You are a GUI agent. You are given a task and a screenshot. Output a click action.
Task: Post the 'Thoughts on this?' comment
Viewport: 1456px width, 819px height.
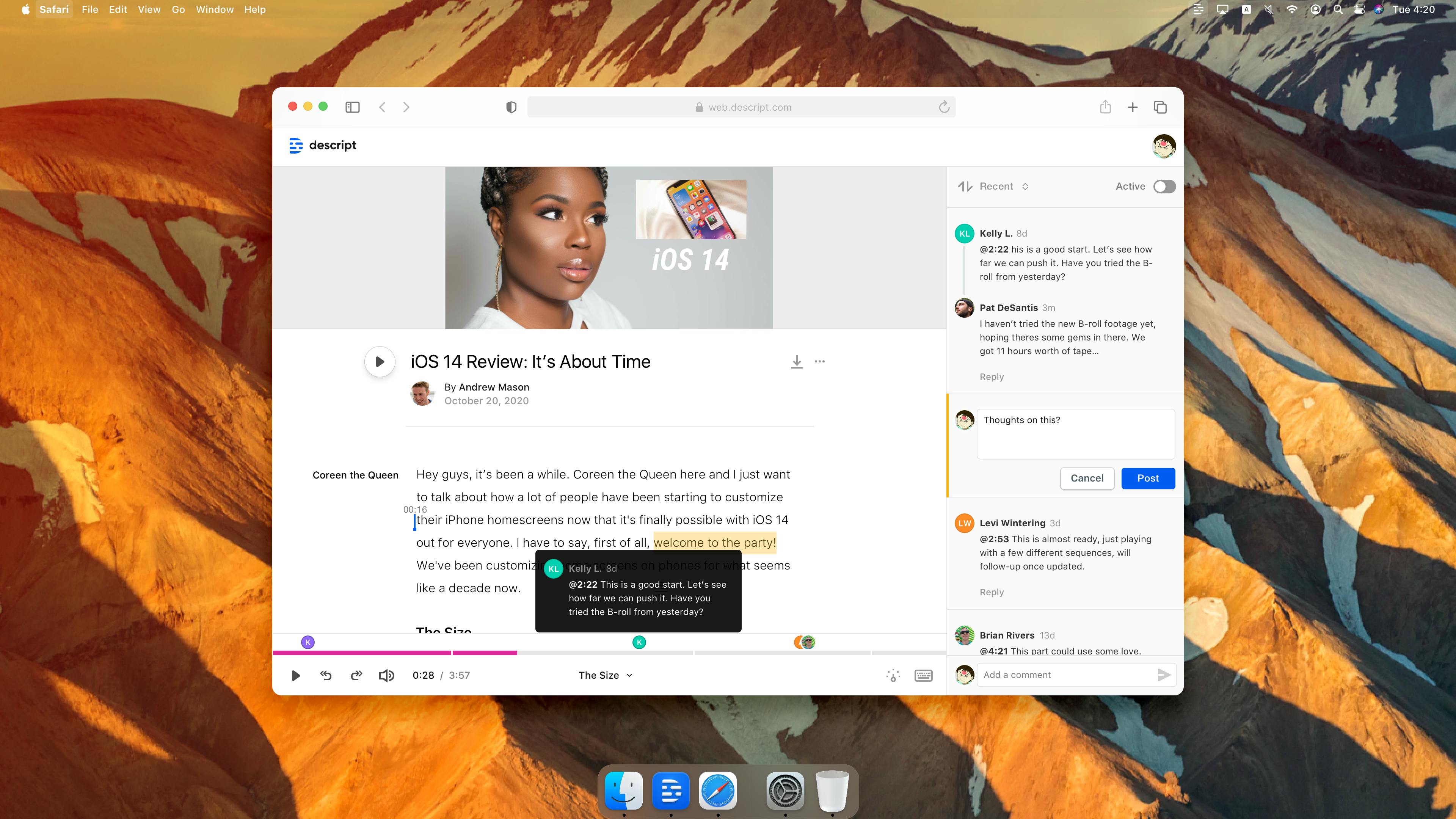pyautogui.click(x=1148, y=478)
